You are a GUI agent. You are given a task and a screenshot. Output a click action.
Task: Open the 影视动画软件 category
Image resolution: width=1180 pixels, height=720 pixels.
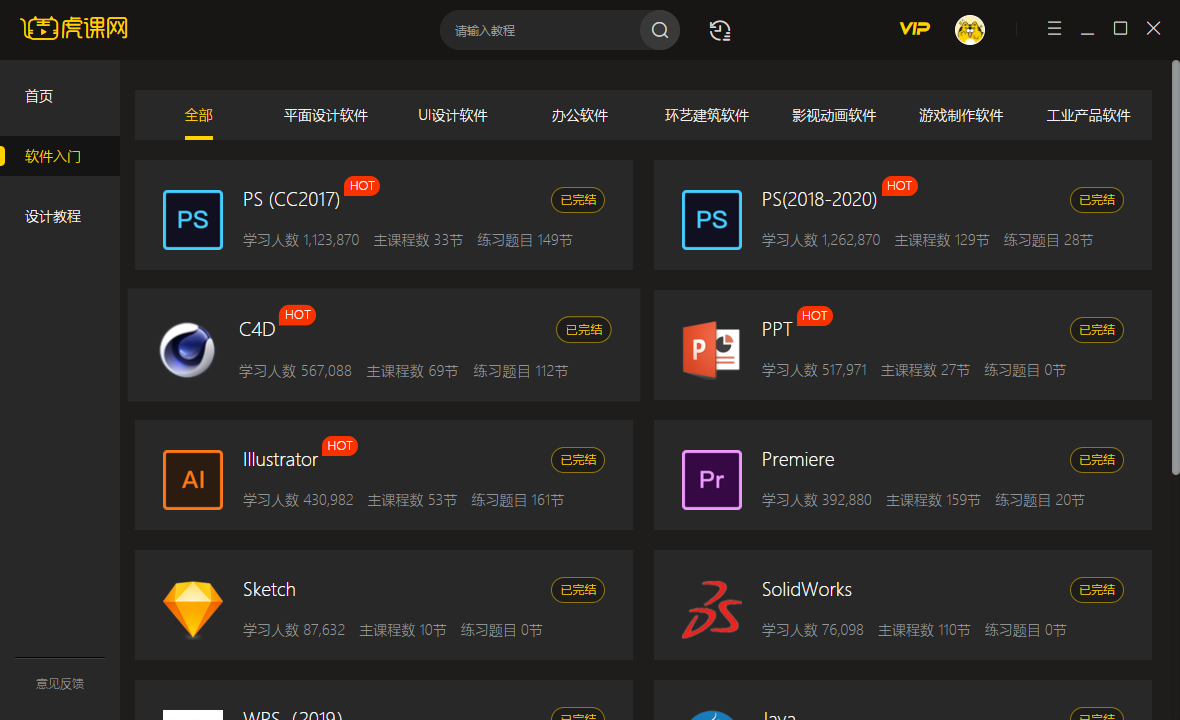click(834, 115)
